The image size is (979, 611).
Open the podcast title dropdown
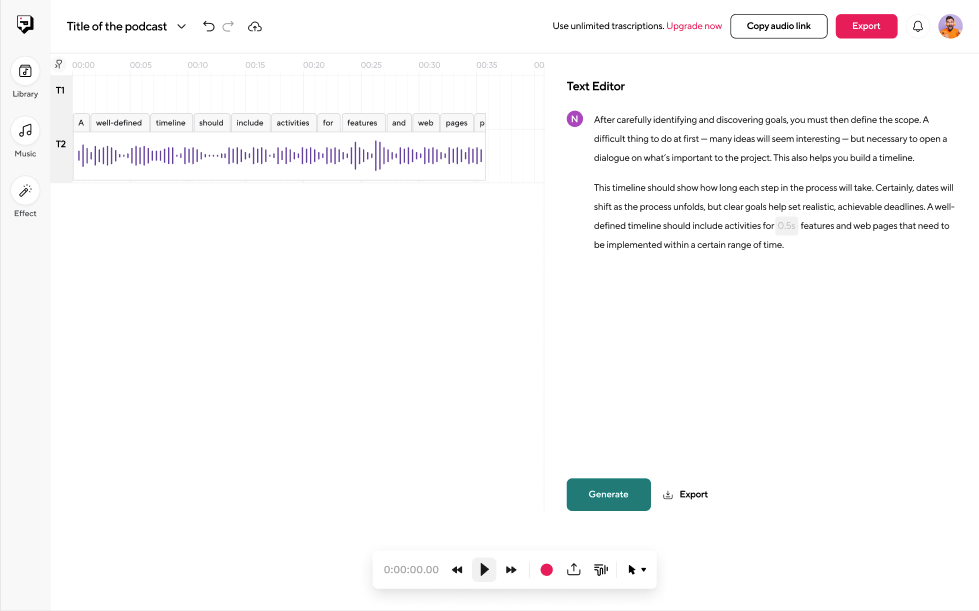[x=180, y=27]
